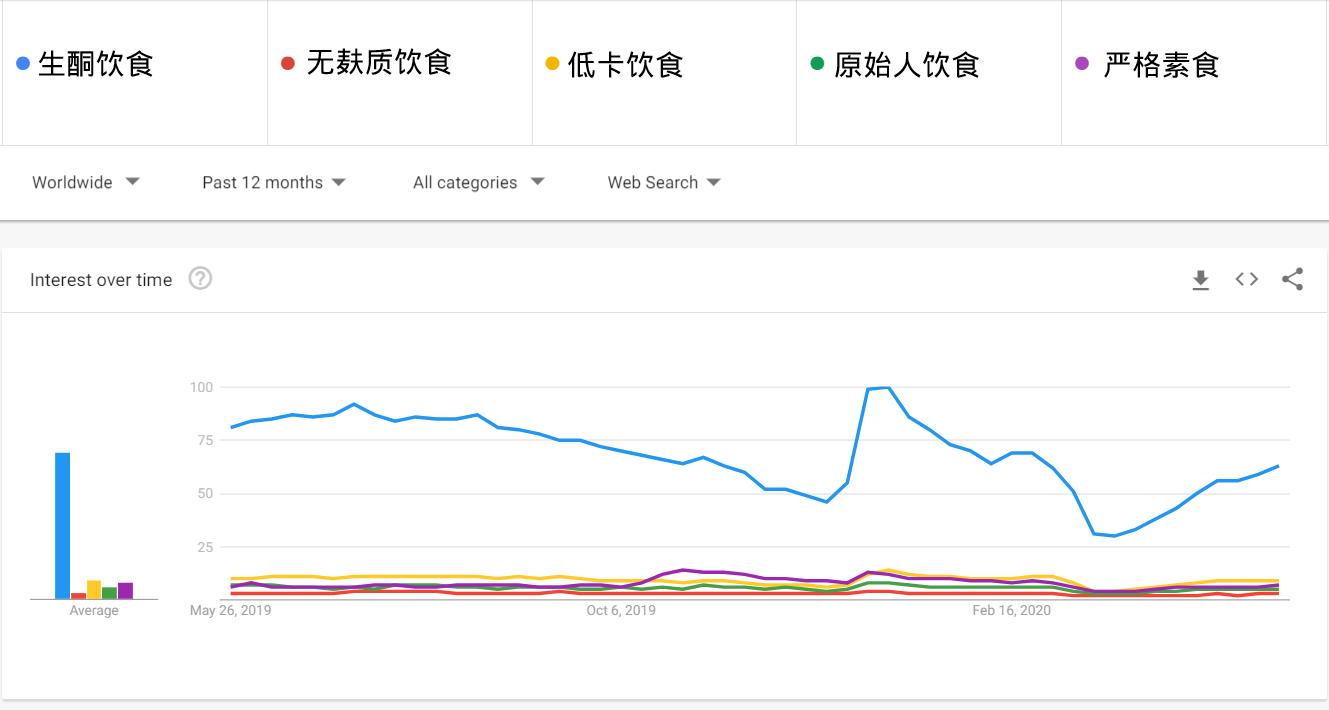Viewport: 1329px width, 710px height.
Task: Click the blue average bar
Action: (62, 526)
